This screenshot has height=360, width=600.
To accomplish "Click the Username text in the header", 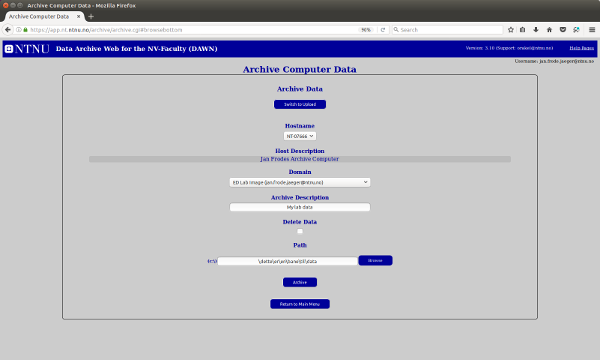I will coord(554,61).
